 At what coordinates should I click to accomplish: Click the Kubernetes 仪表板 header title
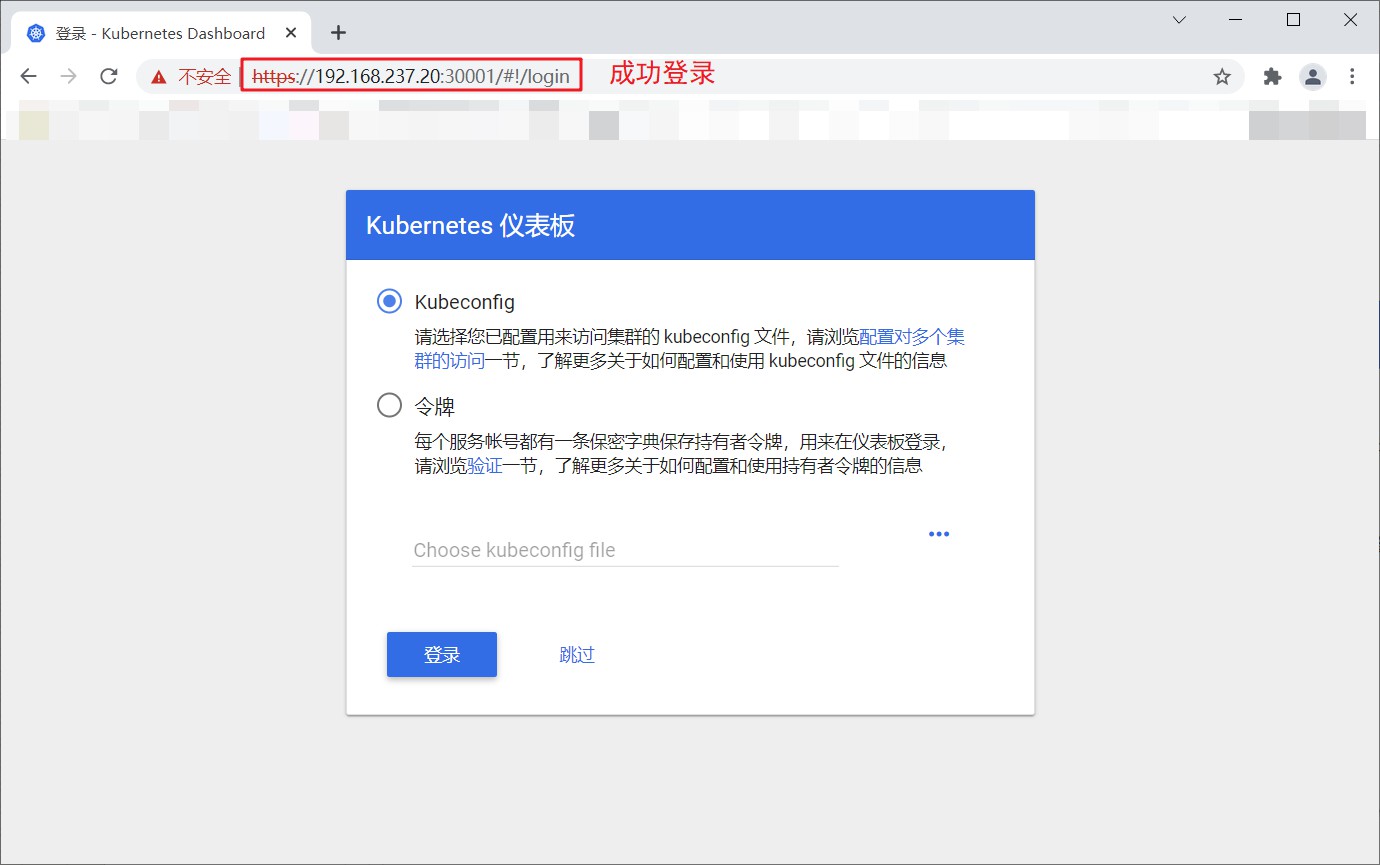[x=470, y=225]
